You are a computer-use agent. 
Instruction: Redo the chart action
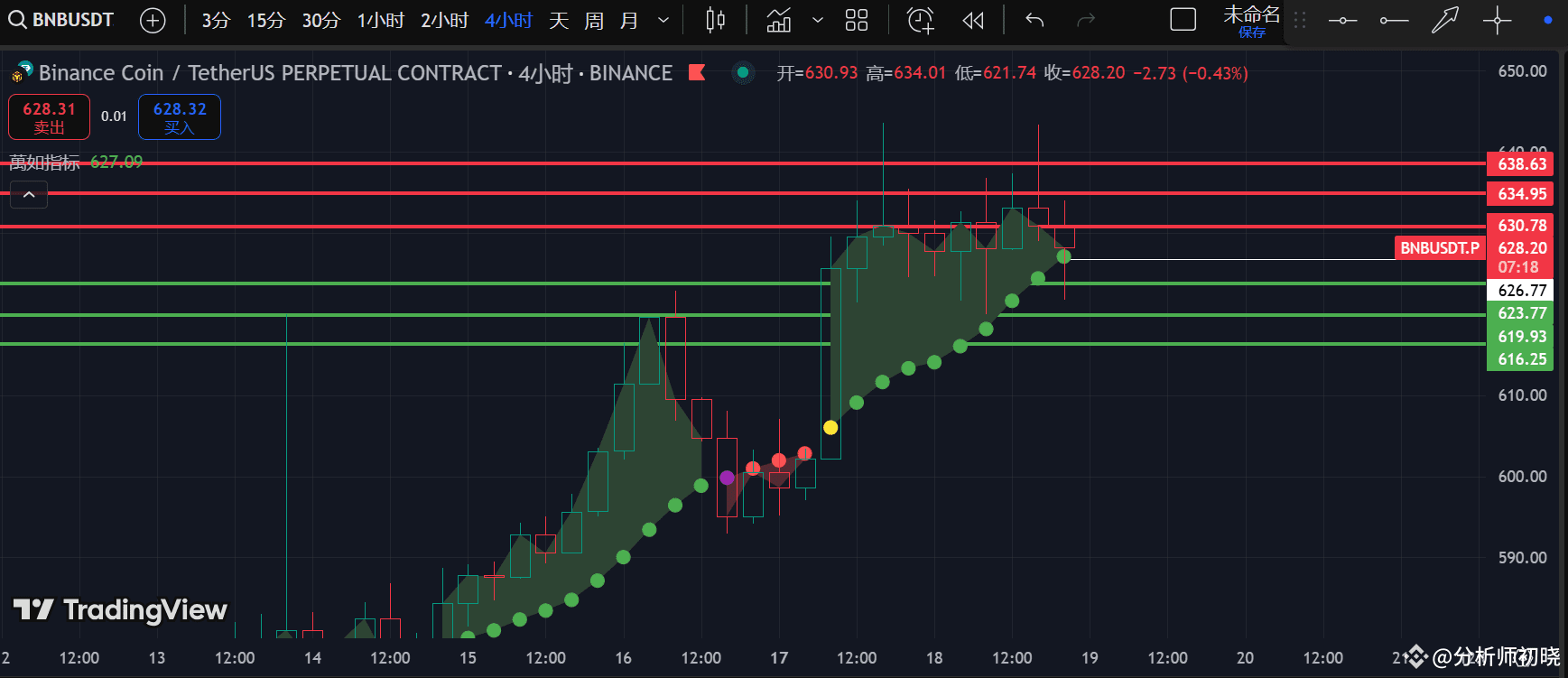pyautogui.click(x=1086, y=20)
